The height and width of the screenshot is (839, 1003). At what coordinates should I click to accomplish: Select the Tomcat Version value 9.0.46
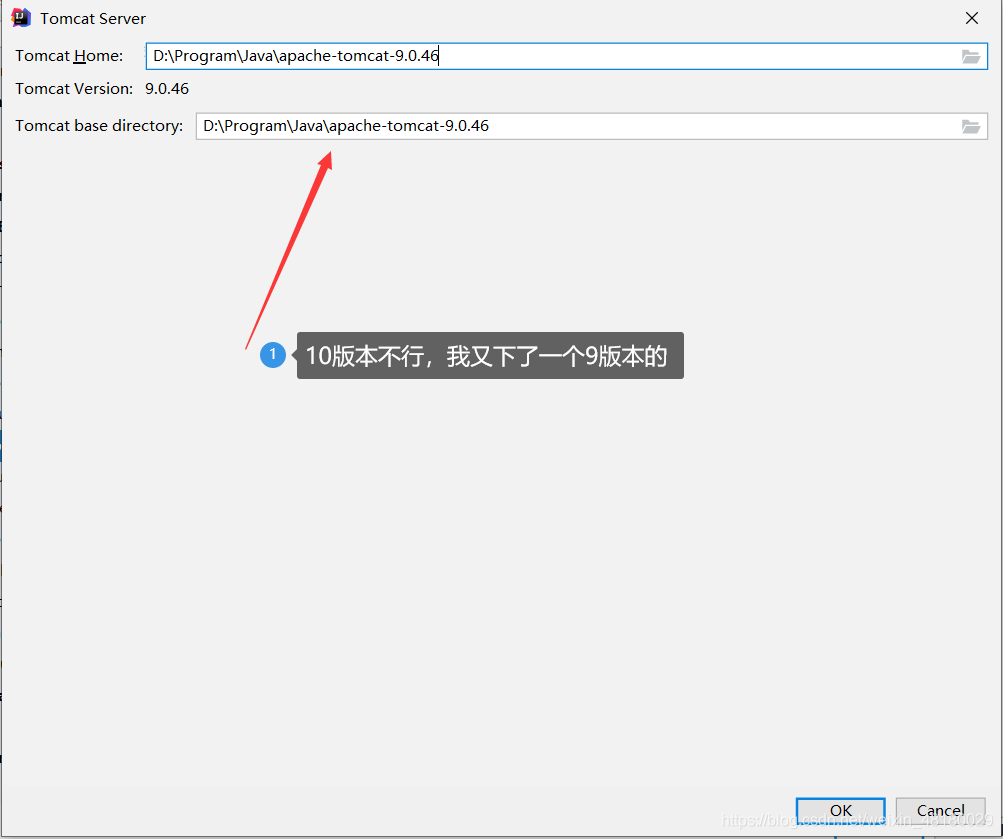tap(167, 89)
